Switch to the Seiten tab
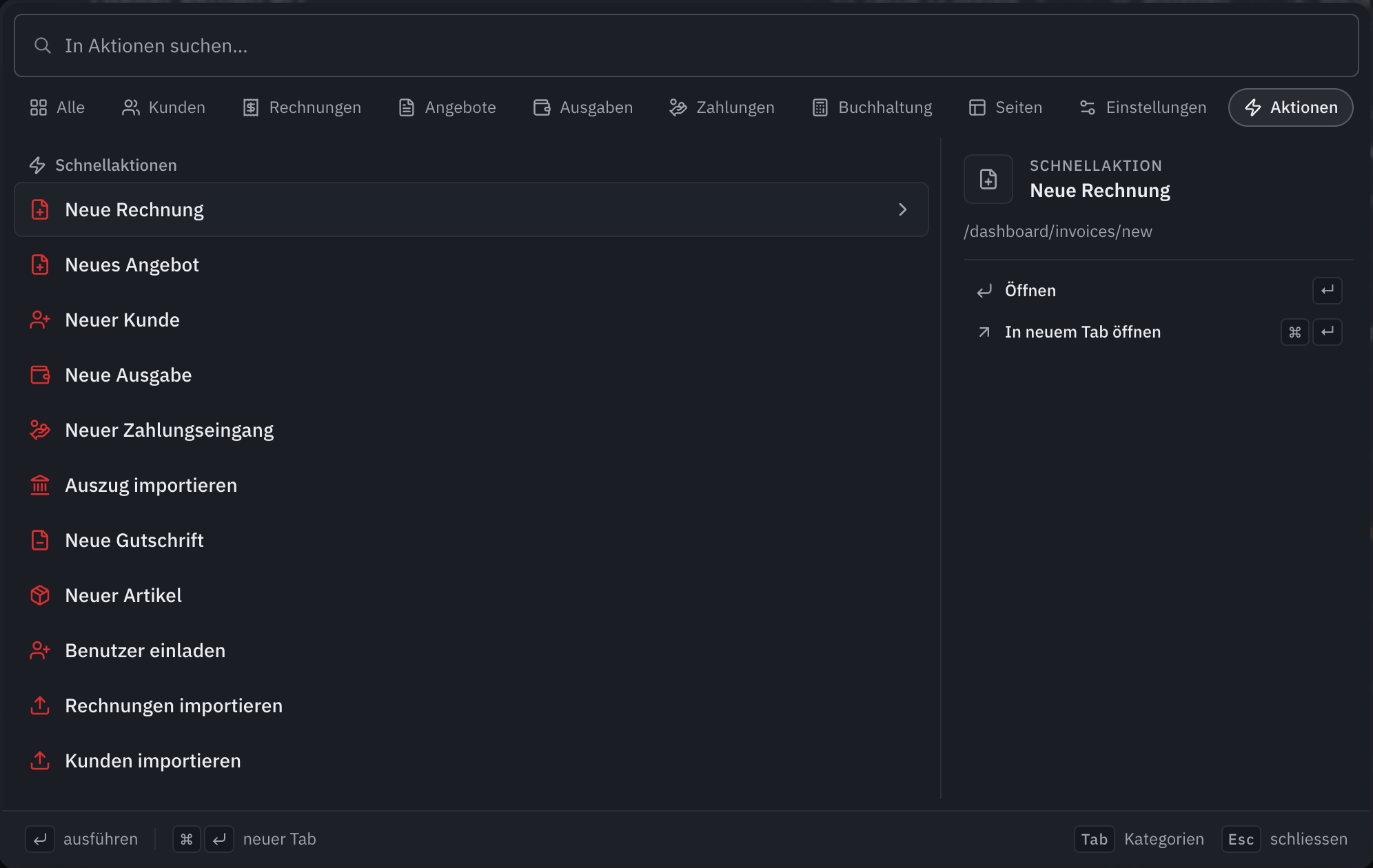Screen dimensions: 1373x868 [1006, 107]
